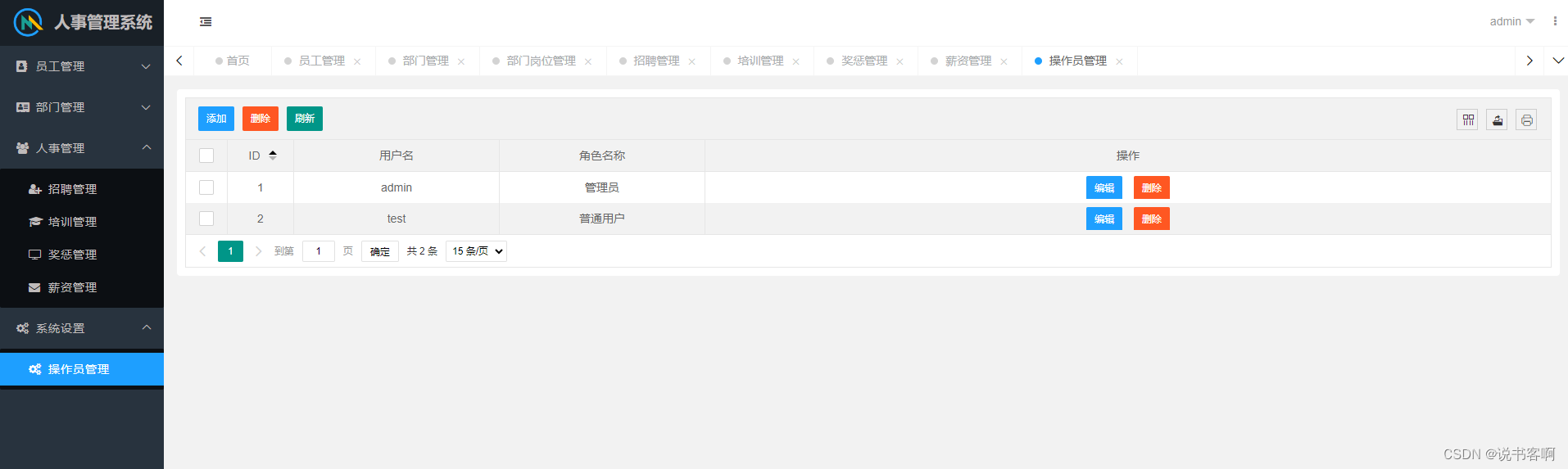Open 培训管理 in the sidebar
This screenshot has width=1568, height=469.
[x=82, y=222]
